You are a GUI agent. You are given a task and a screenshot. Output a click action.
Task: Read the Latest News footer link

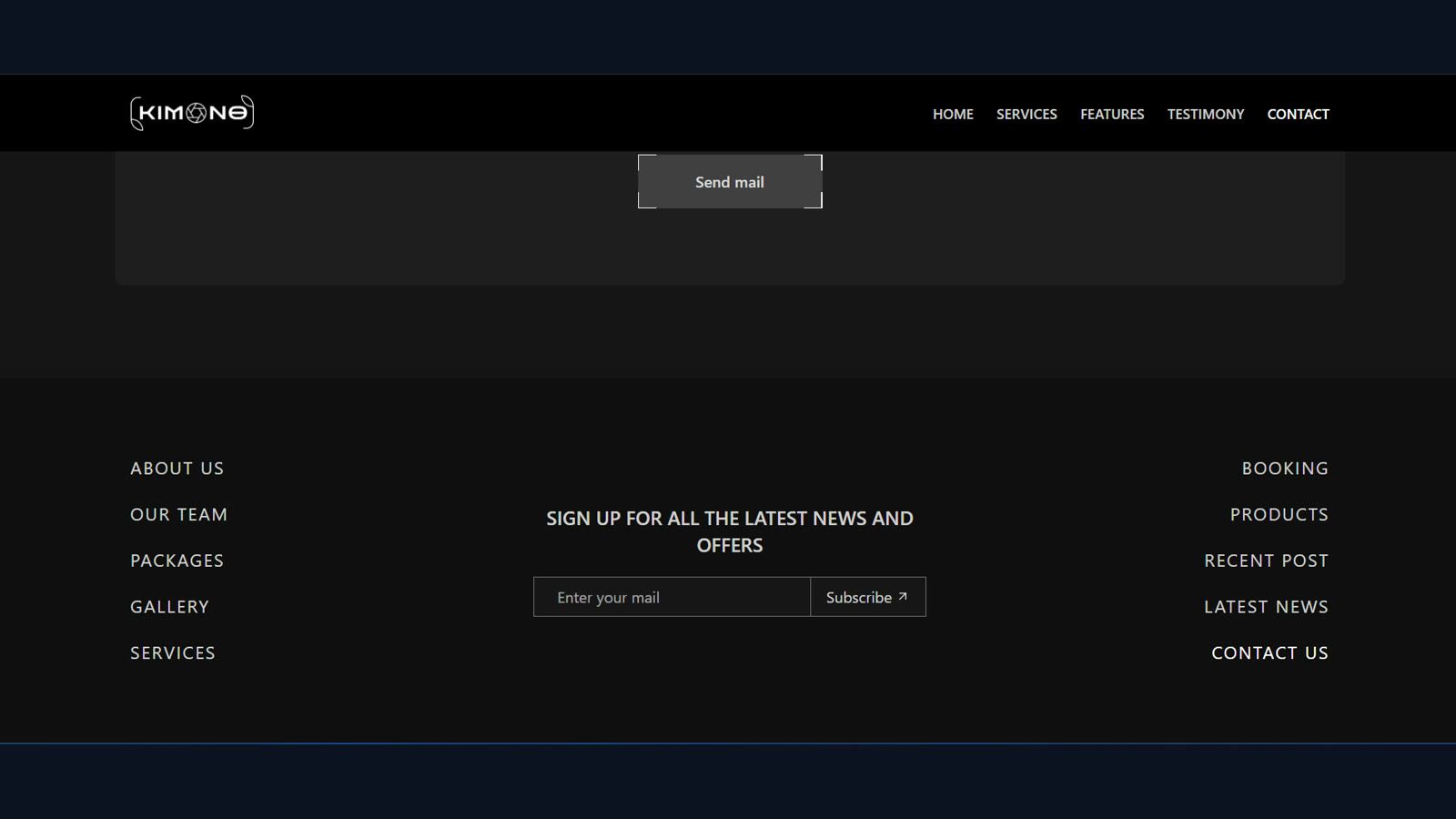(x=1267, y=607)
